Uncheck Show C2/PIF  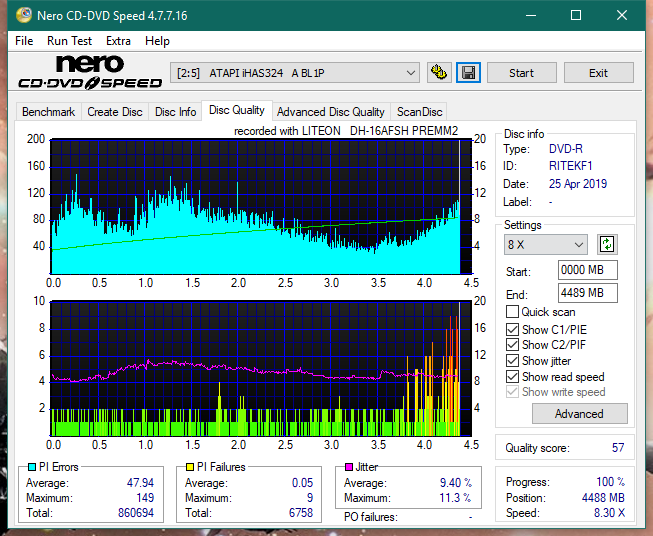tap(512, 344)
